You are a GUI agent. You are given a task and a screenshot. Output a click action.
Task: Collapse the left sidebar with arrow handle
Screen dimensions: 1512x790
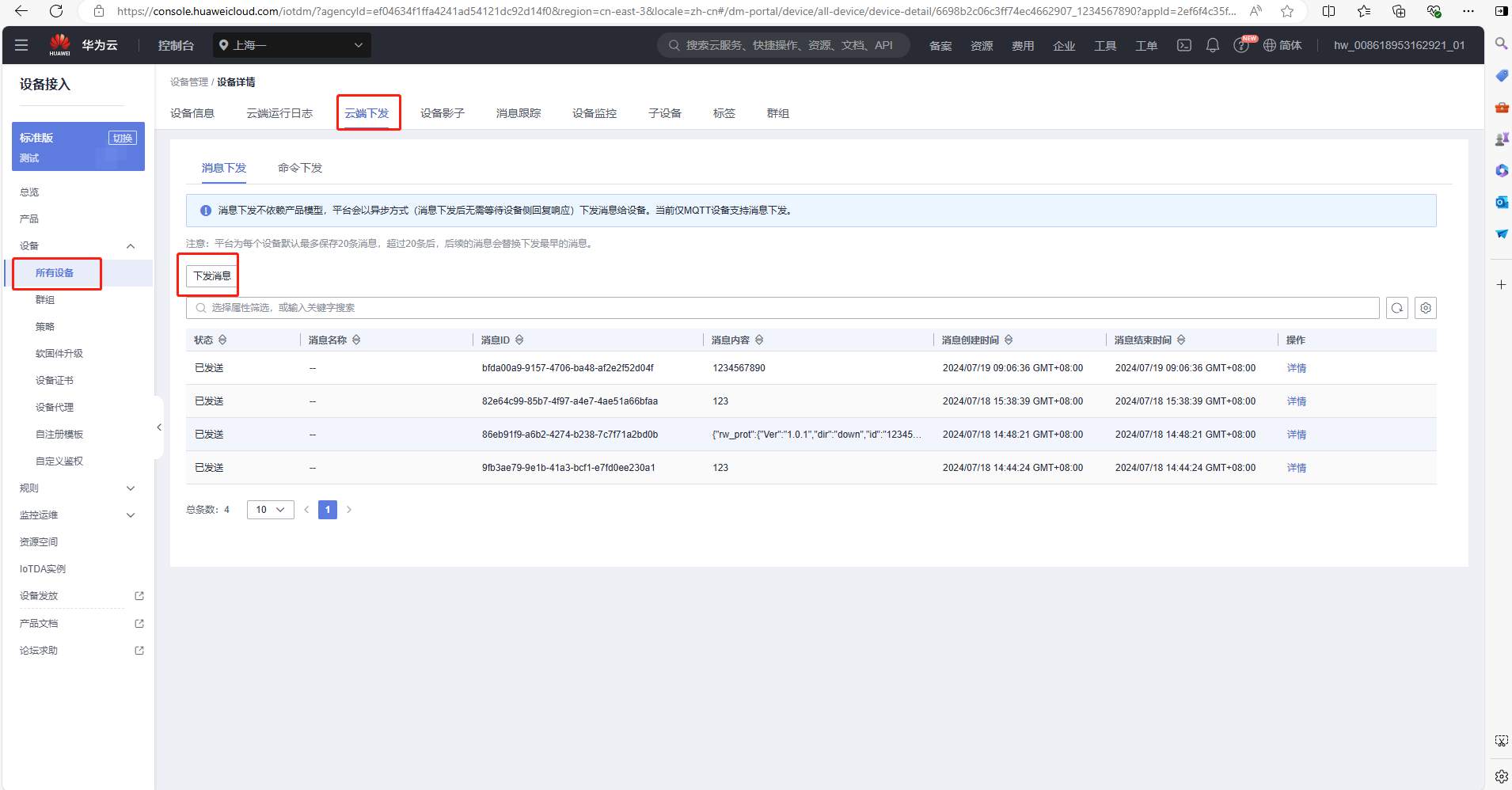coord(159,427)
